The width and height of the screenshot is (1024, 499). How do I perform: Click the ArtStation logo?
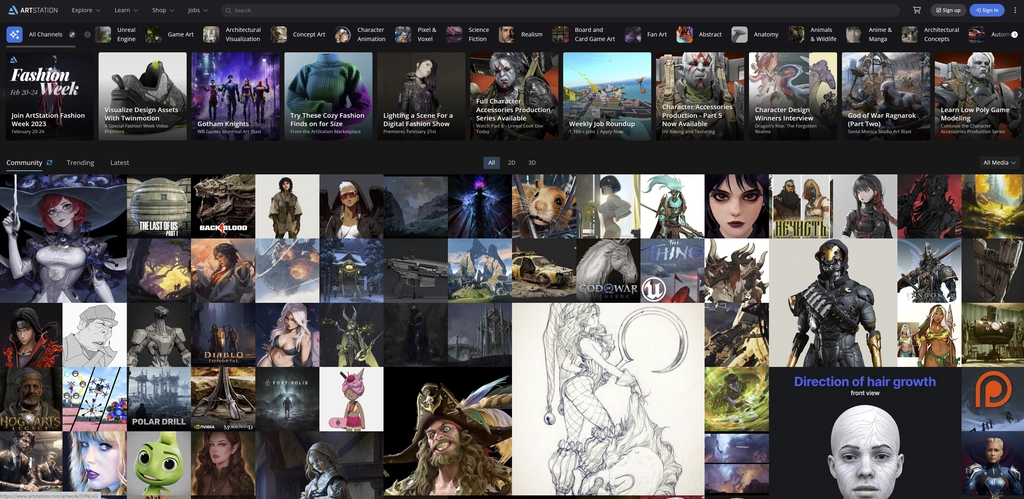pyautogui.click(x=33, y=10)
